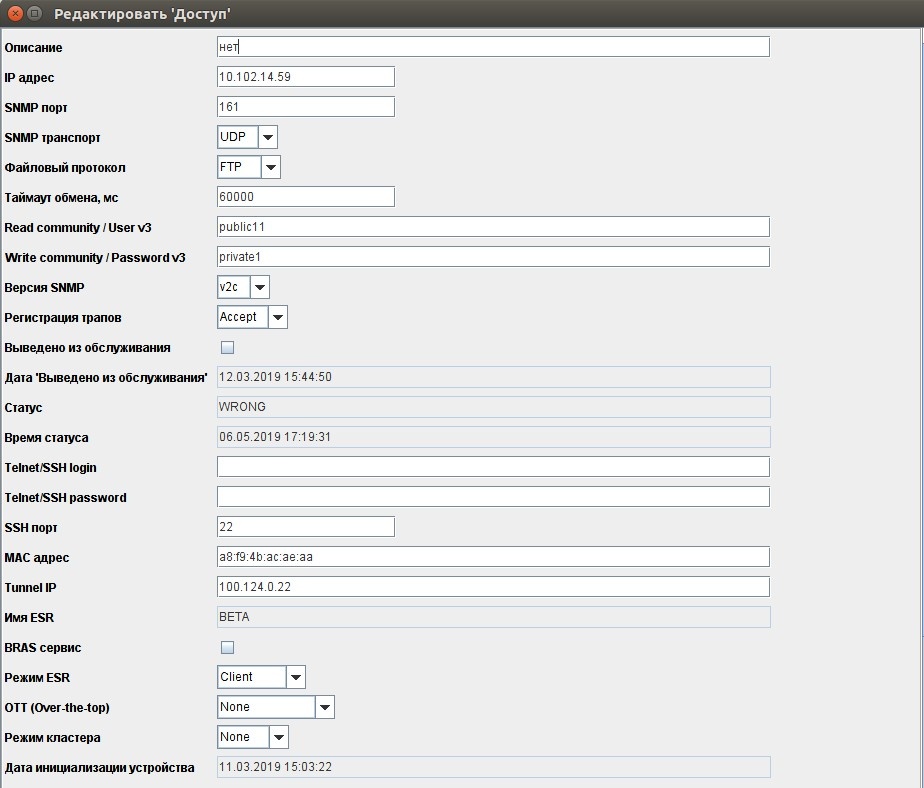
Task: Click the Таймаут обмена field
Action: click(305, 197)
